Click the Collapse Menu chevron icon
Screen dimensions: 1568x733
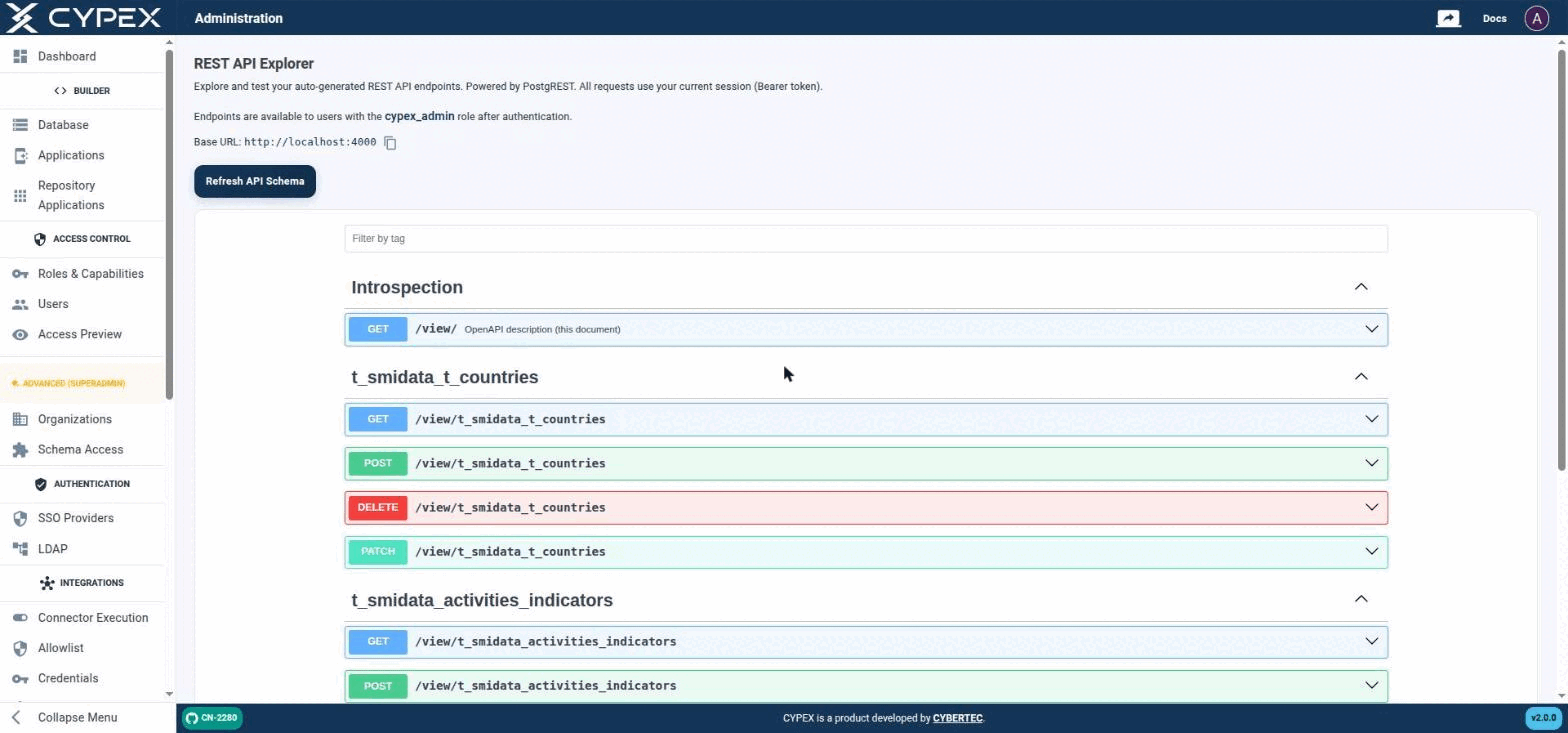point(16,718)
